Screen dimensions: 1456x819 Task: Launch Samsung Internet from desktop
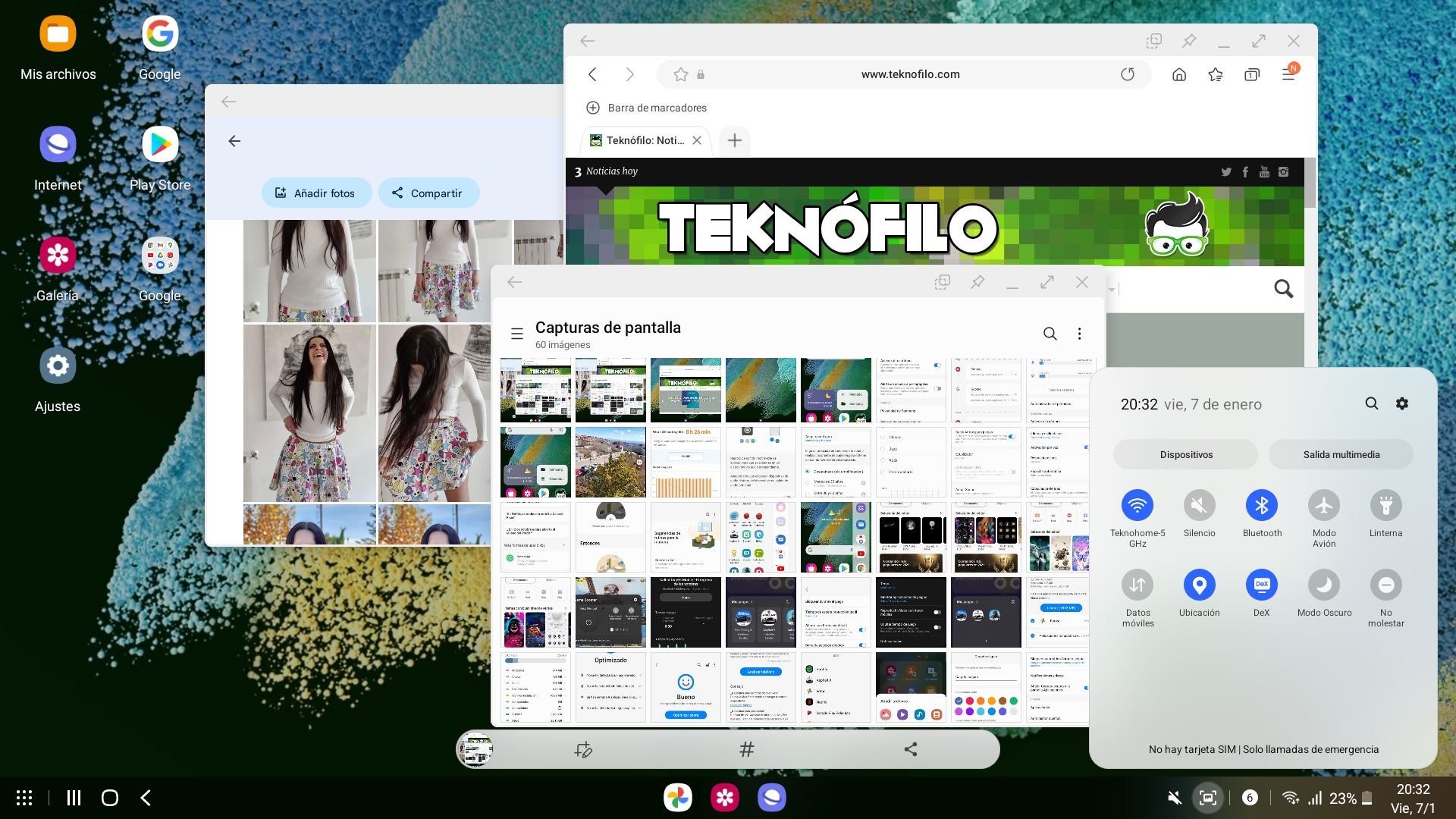click(x=58, y=158)
